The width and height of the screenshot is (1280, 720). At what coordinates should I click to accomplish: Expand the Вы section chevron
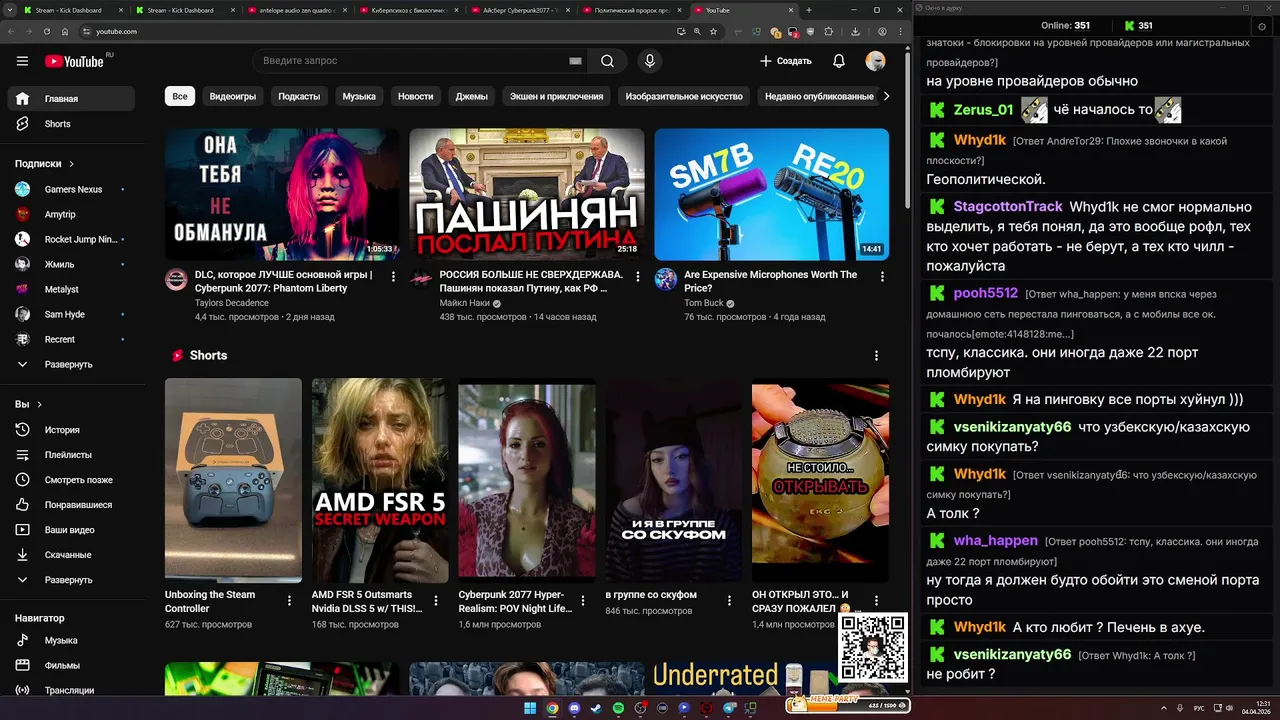(x=40, y=405)
